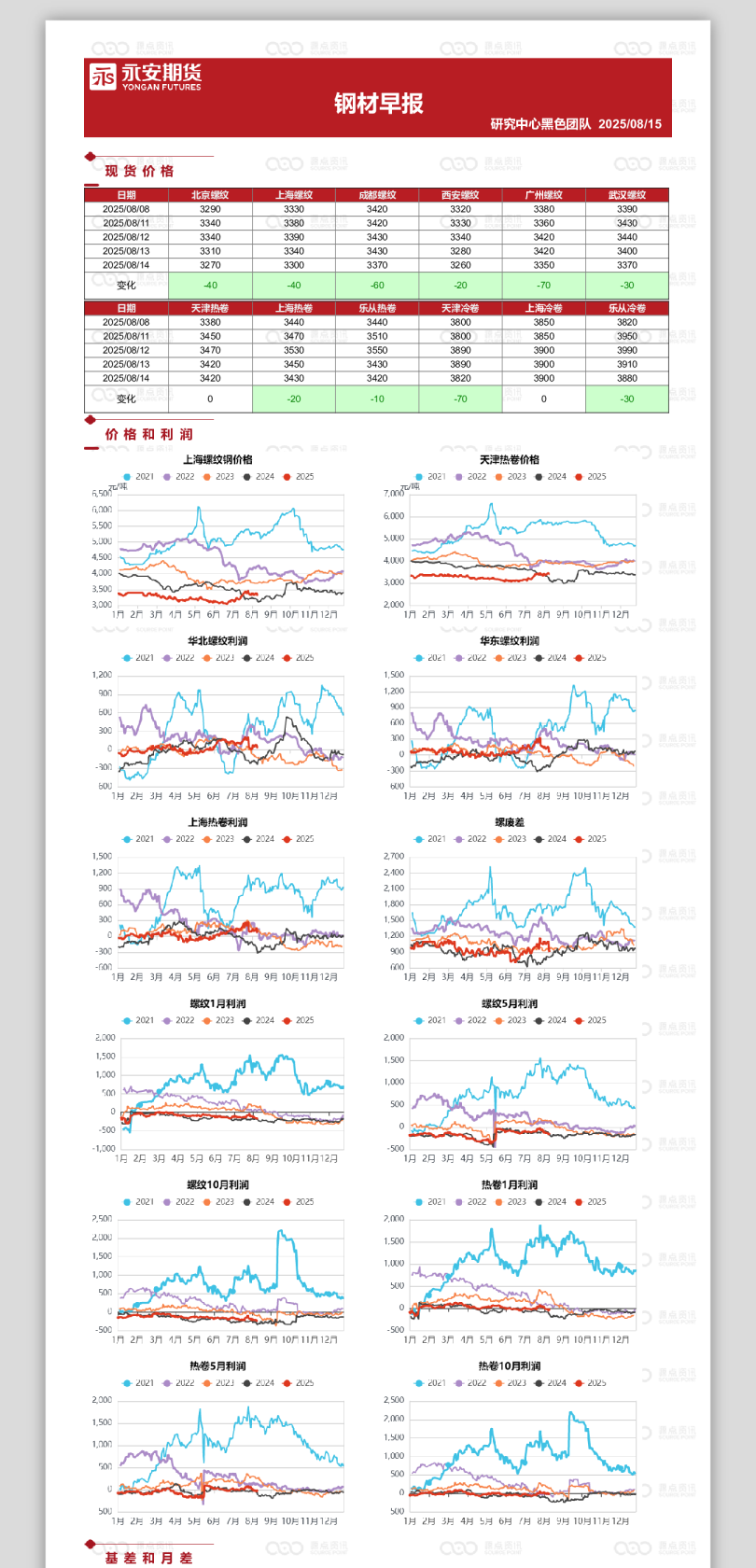Click 天津热卷 value 3380 on 2025/08/08

point(210,322)
